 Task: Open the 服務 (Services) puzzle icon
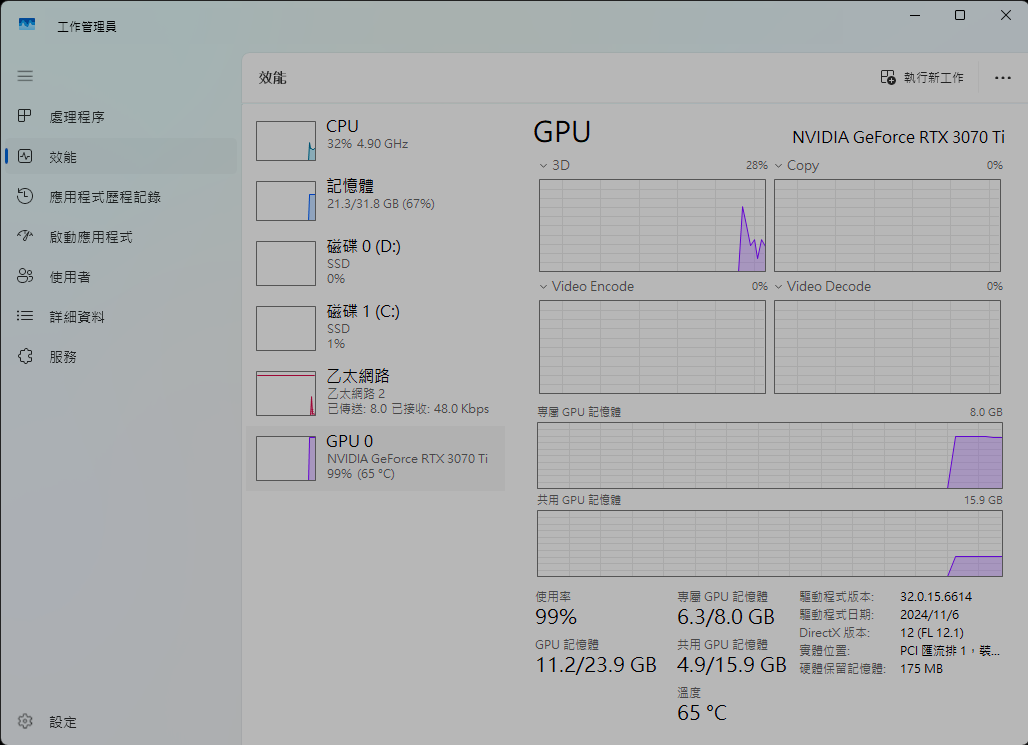[x=25, y=357]
